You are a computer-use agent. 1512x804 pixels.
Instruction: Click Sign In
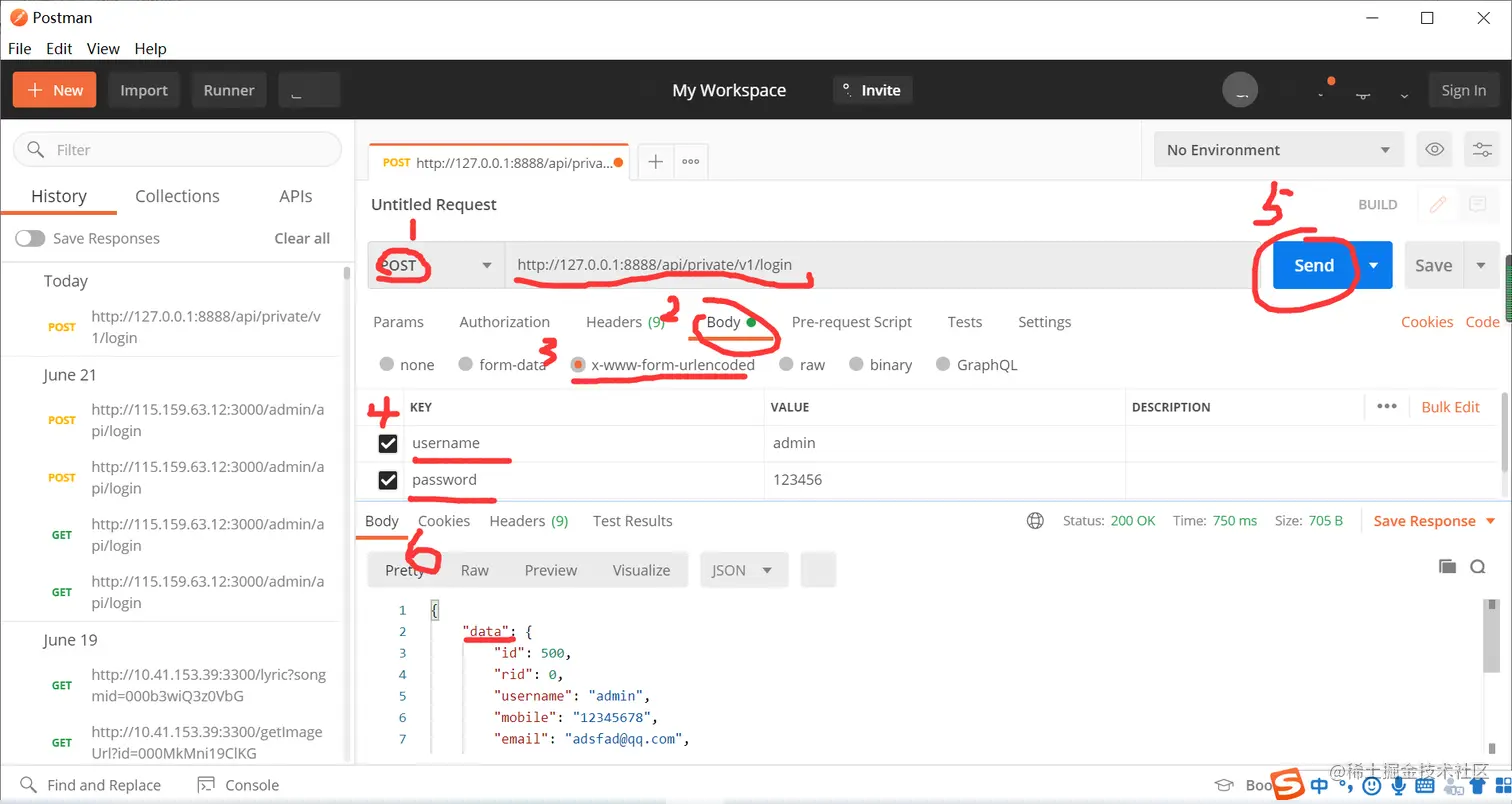point(1464,90)
